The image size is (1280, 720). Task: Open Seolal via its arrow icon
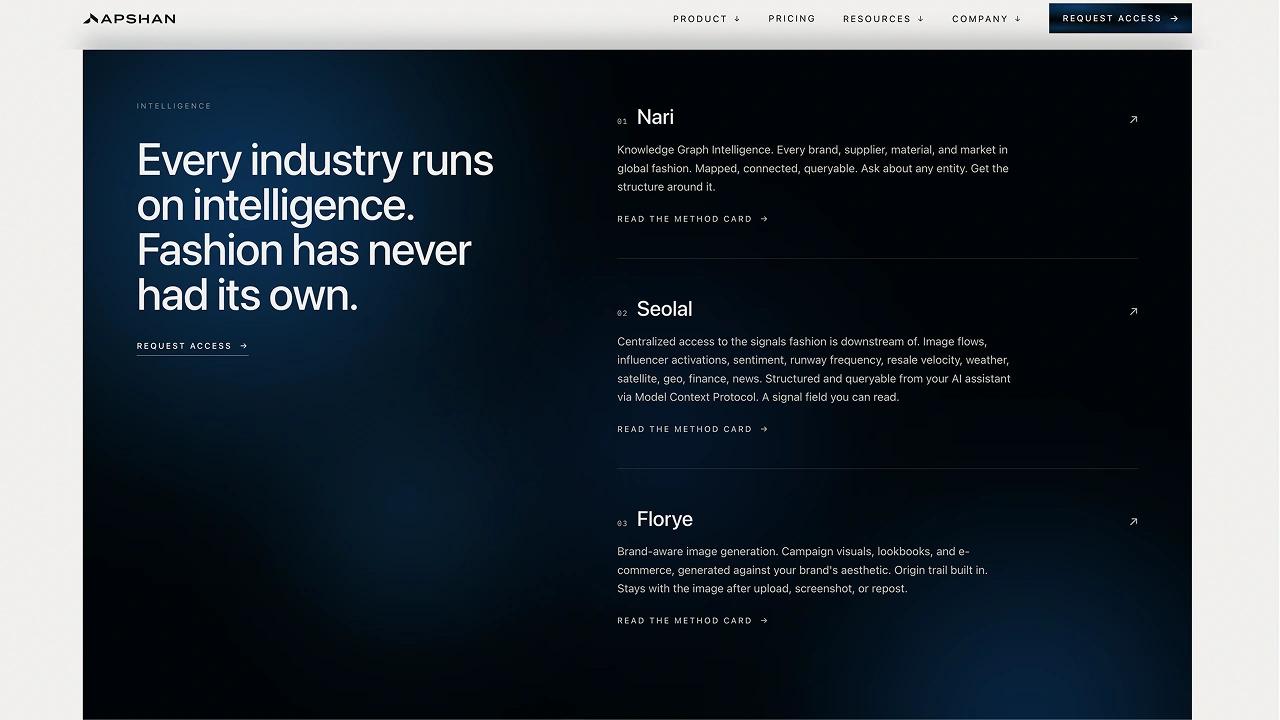[1133, 311]
